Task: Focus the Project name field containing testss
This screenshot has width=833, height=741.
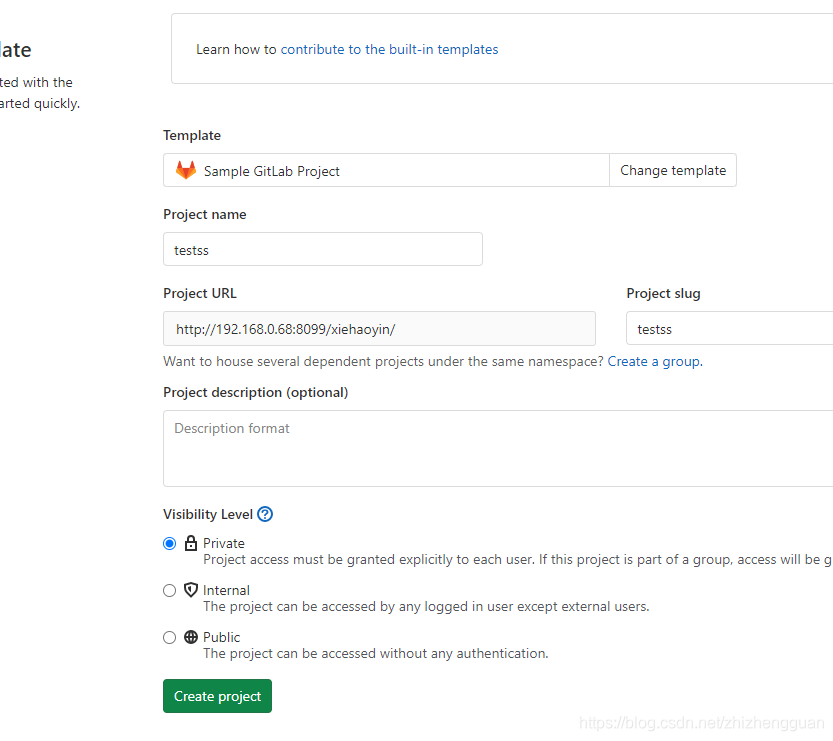Action: pos(323,249)
